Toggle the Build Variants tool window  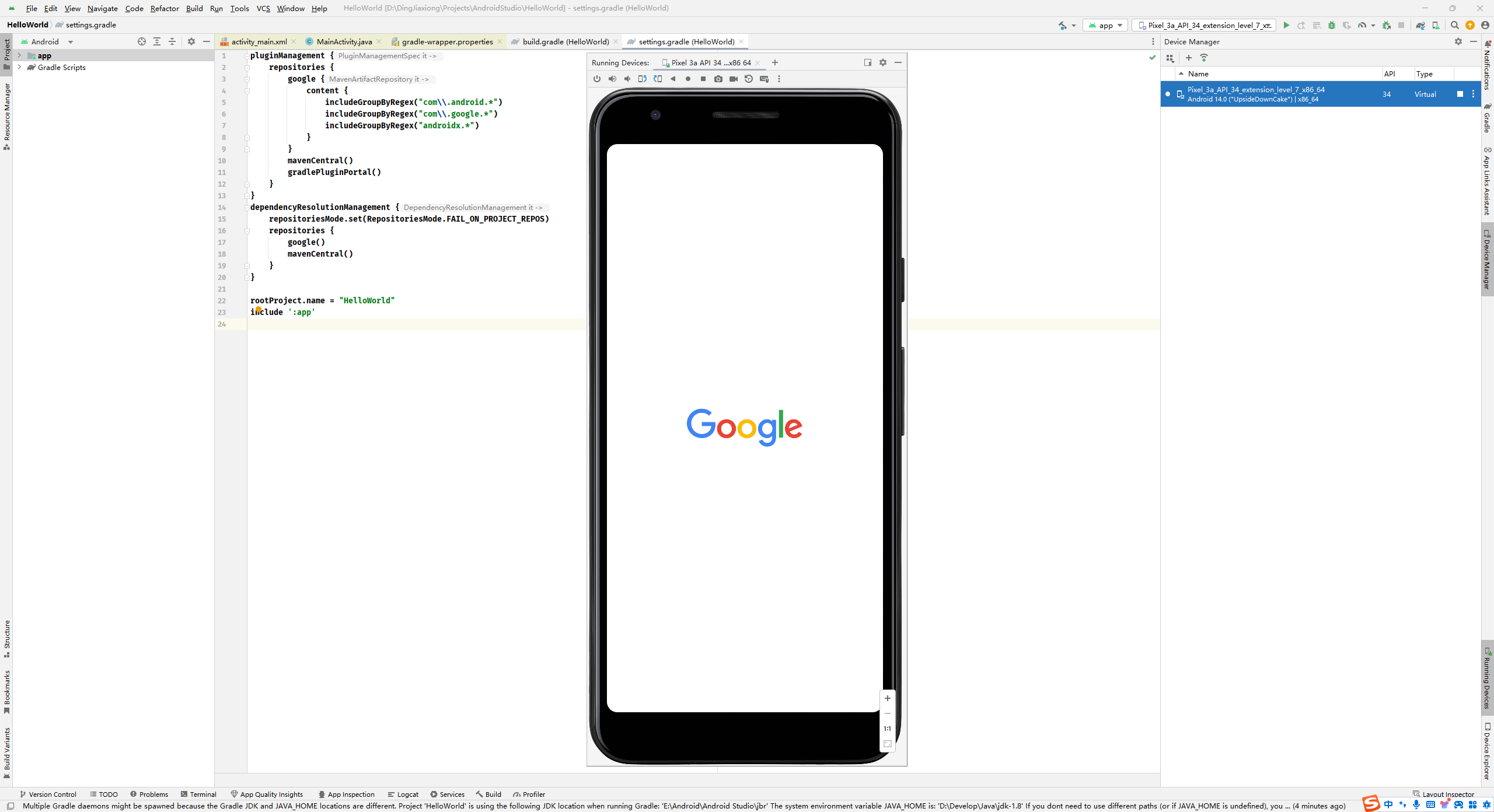tap(6, 753)
